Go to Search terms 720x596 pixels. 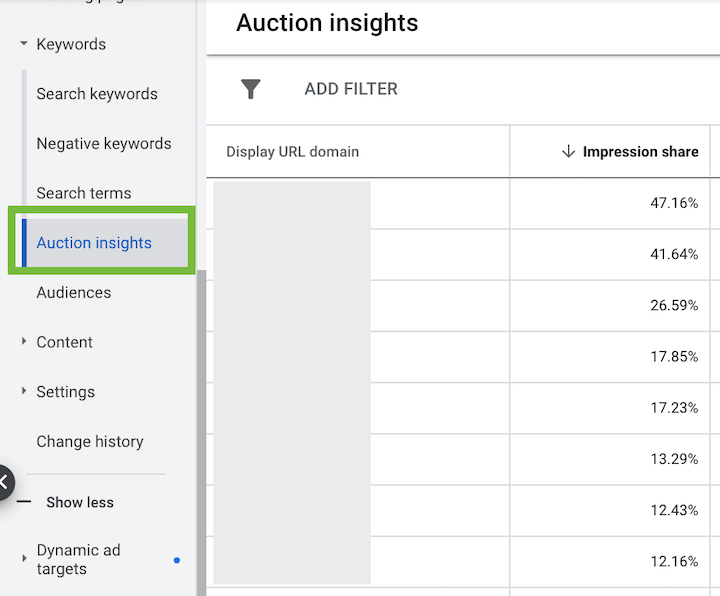point(84,193)
